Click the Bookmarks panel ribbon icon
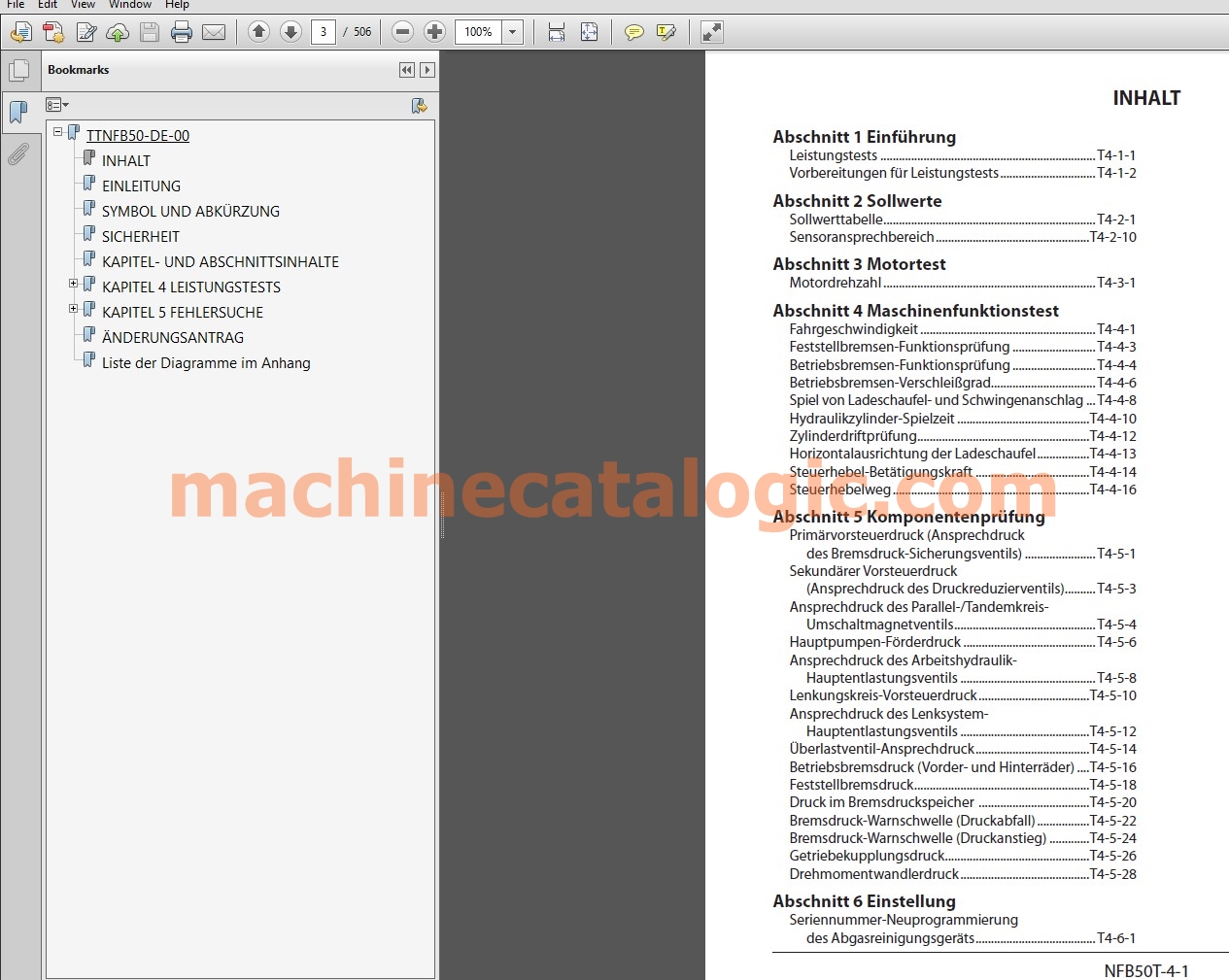 (x=18, y=112)
